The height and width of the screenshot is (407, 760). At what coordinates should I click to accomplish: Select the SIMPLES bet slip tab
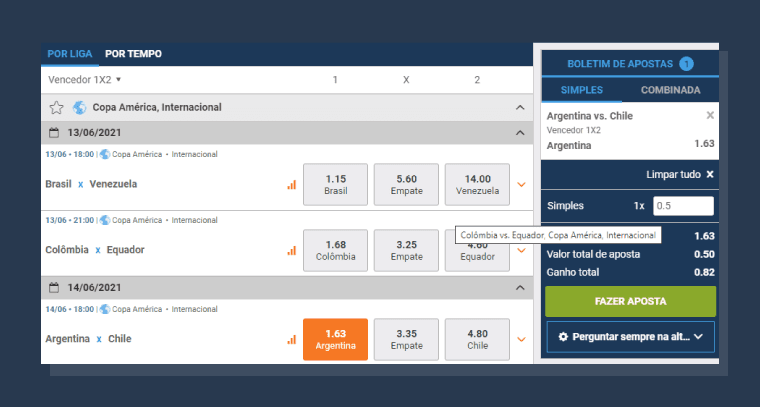coord(582,90)
